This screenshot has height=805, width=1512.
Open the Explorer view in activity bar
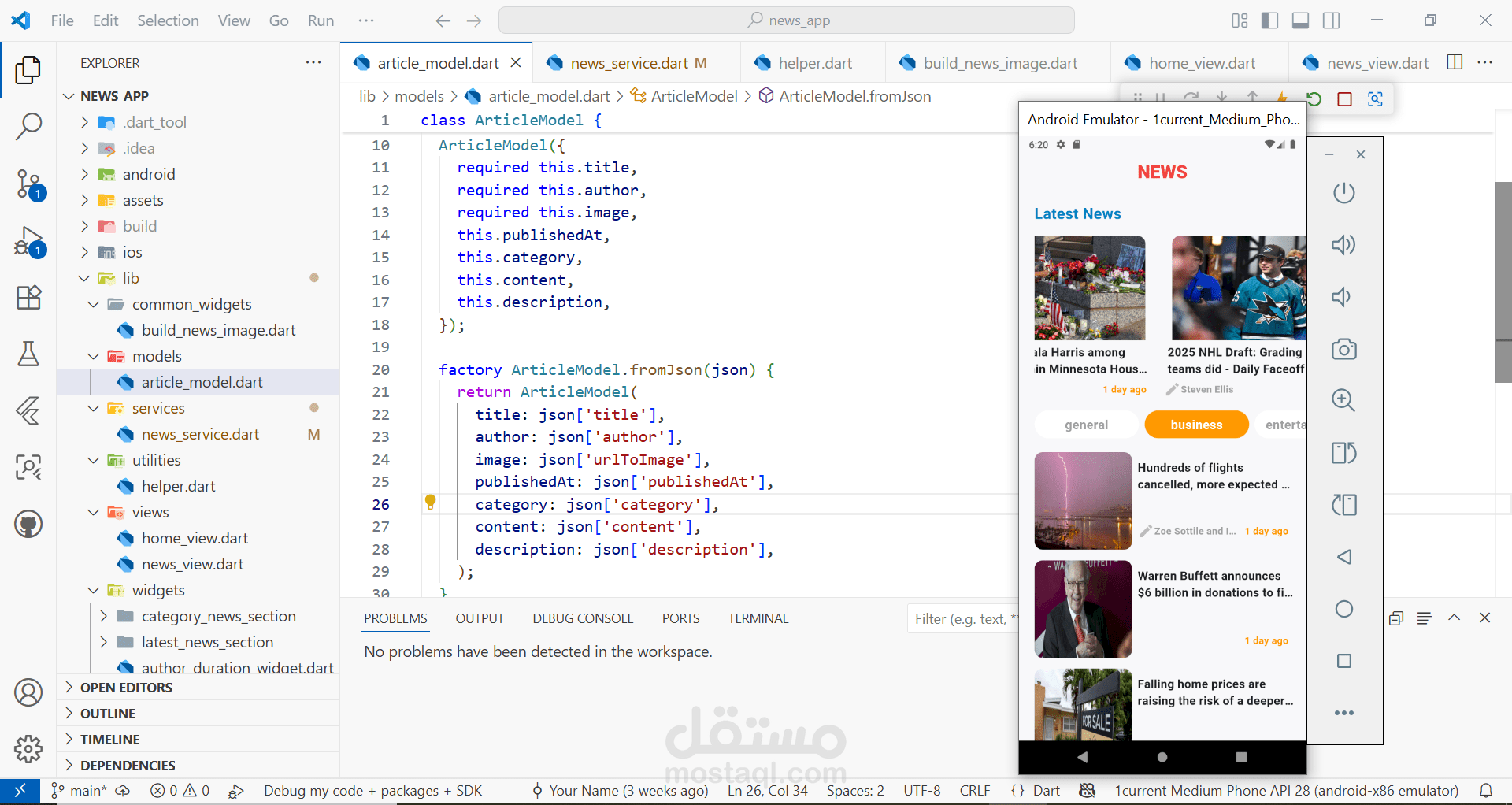pos(28,70)
